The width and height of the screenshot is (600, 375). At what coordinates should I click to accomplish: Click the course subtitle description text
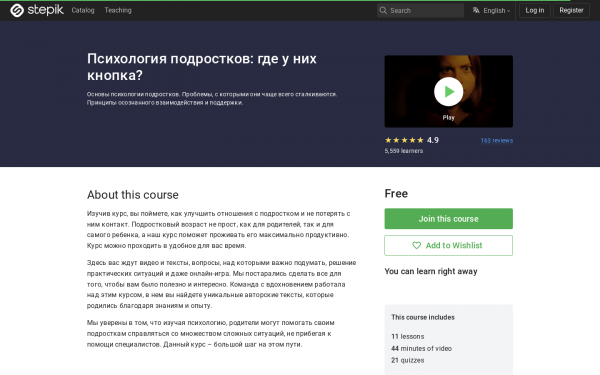[x=212, y=98]
